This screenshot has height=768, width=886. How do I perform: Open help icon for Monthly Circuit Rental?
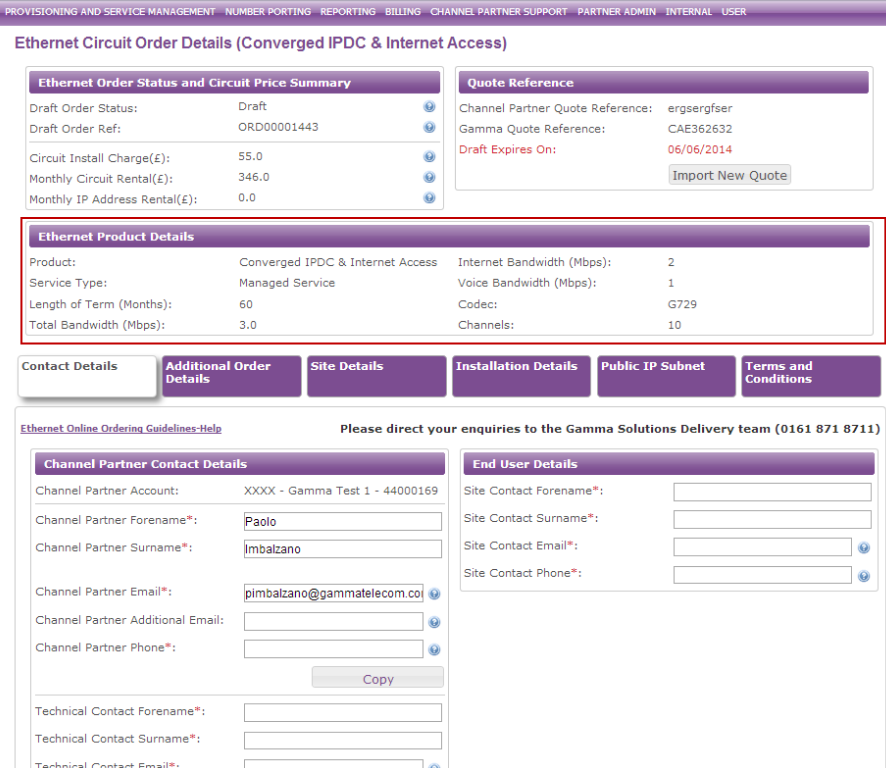point(429,177)
